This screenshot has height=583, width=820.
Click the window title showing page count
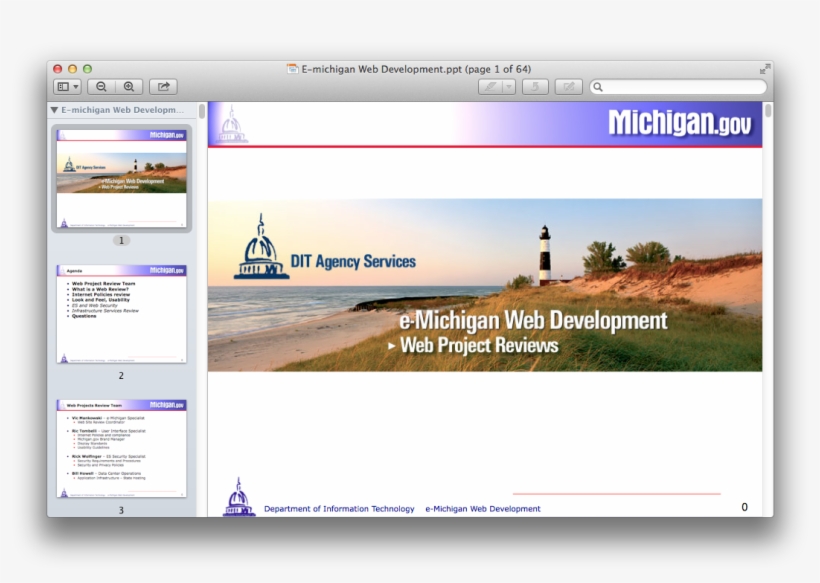tap(415, 69)
